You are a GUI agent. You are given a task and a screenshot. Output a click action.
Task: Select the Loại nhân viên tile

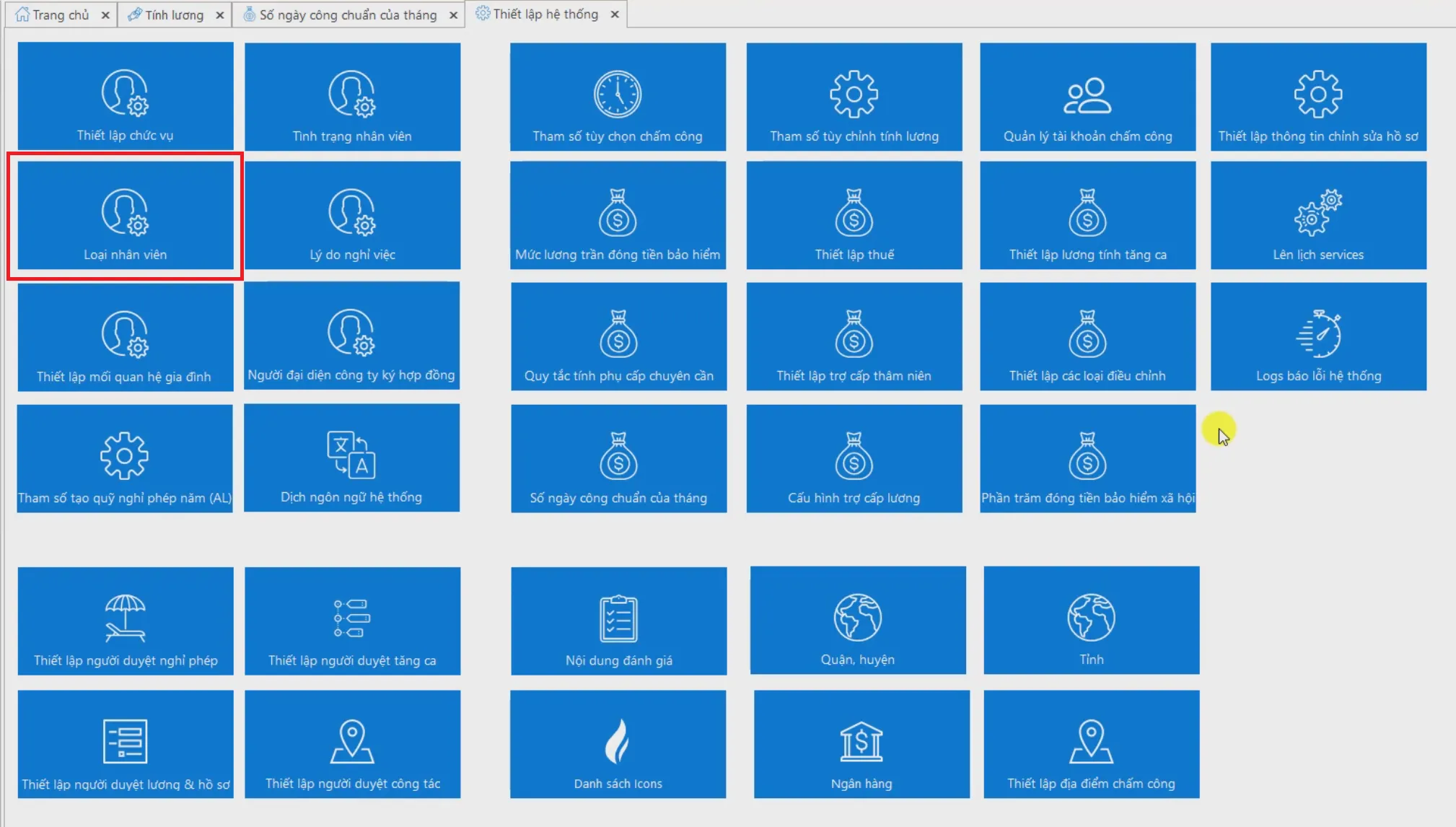[x=126, y=215]
